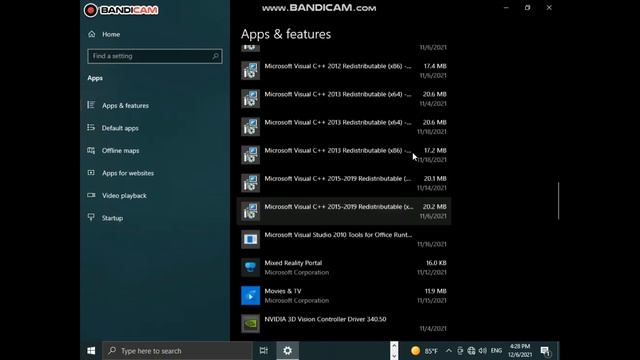This screenshot has width=640, height=360.
Task: Select Visual C++ 2015-2019 entry sized 20.1 MB
Action: click(x=344, y=183)
